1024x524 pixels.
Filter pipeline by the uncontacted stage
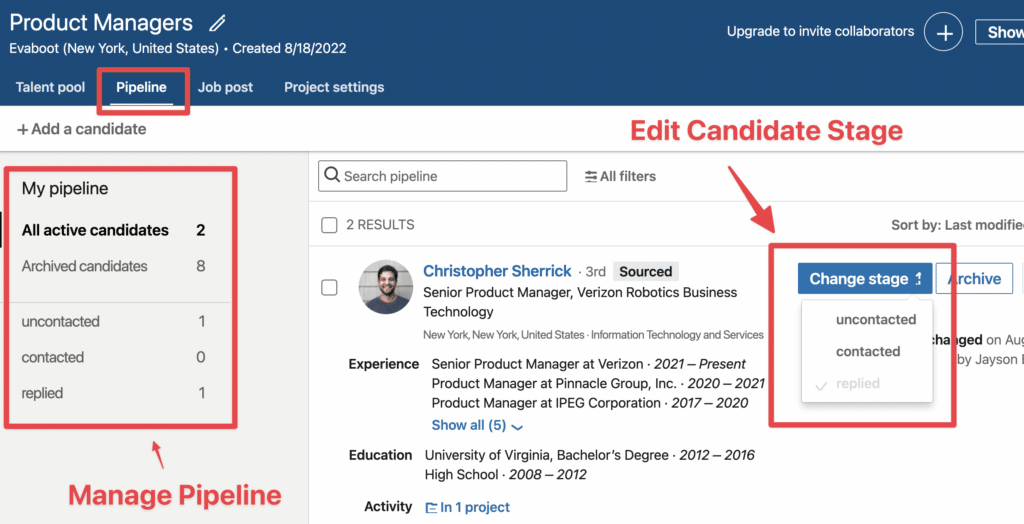[113, 322]
